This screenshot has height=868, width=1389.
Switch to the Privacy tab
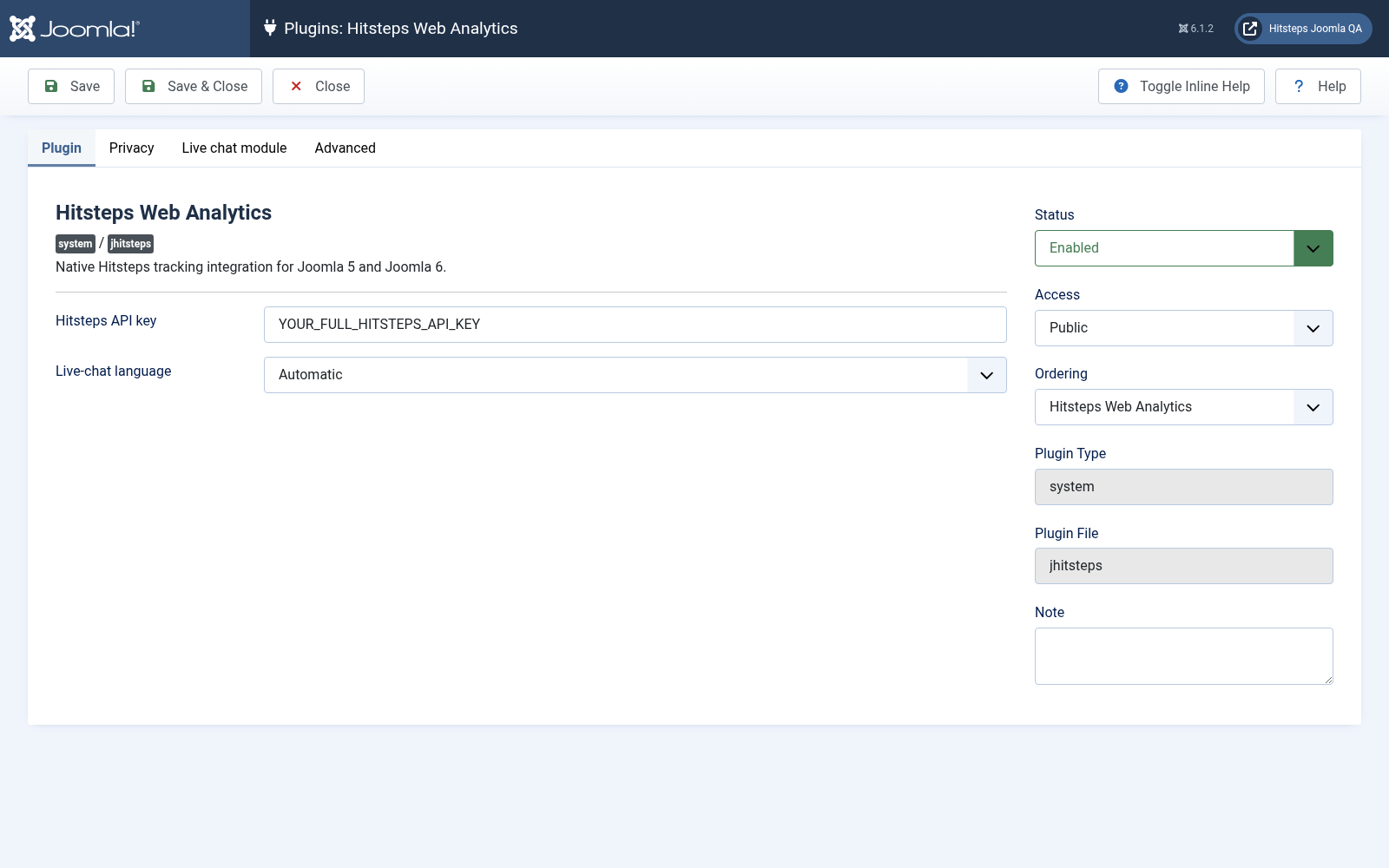132,148
